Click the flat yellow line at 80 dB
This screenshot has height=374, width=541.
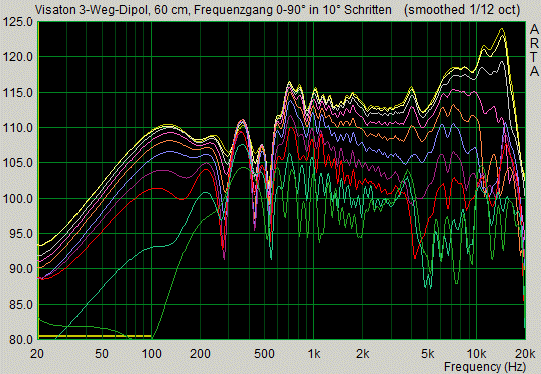pyautogui.click(x=95, y=336)
